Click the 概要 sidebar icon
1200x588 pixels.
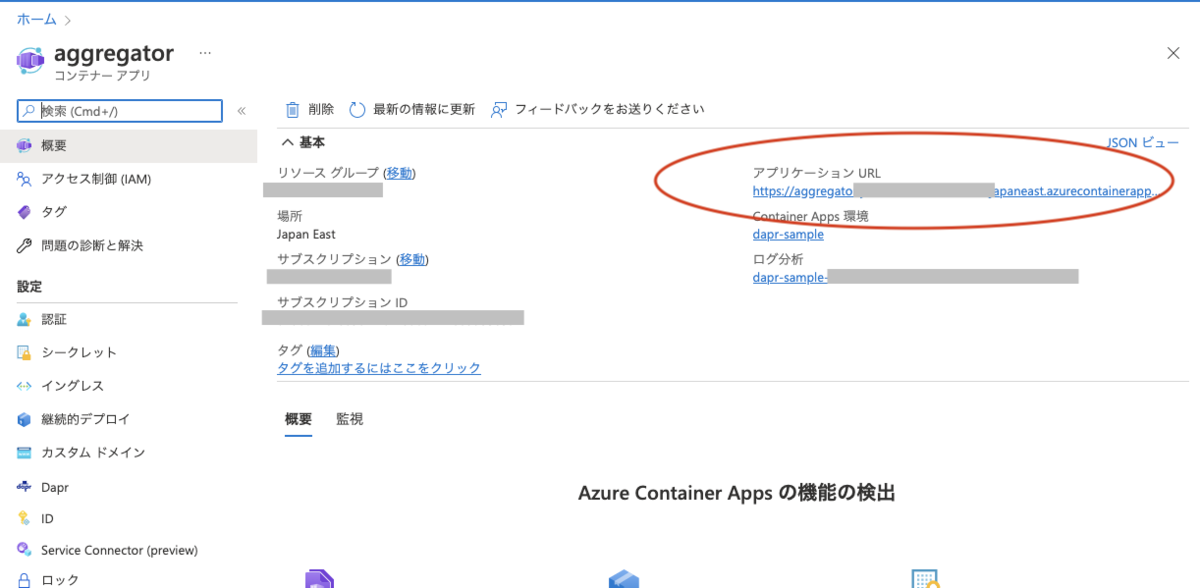pos(25,146)
